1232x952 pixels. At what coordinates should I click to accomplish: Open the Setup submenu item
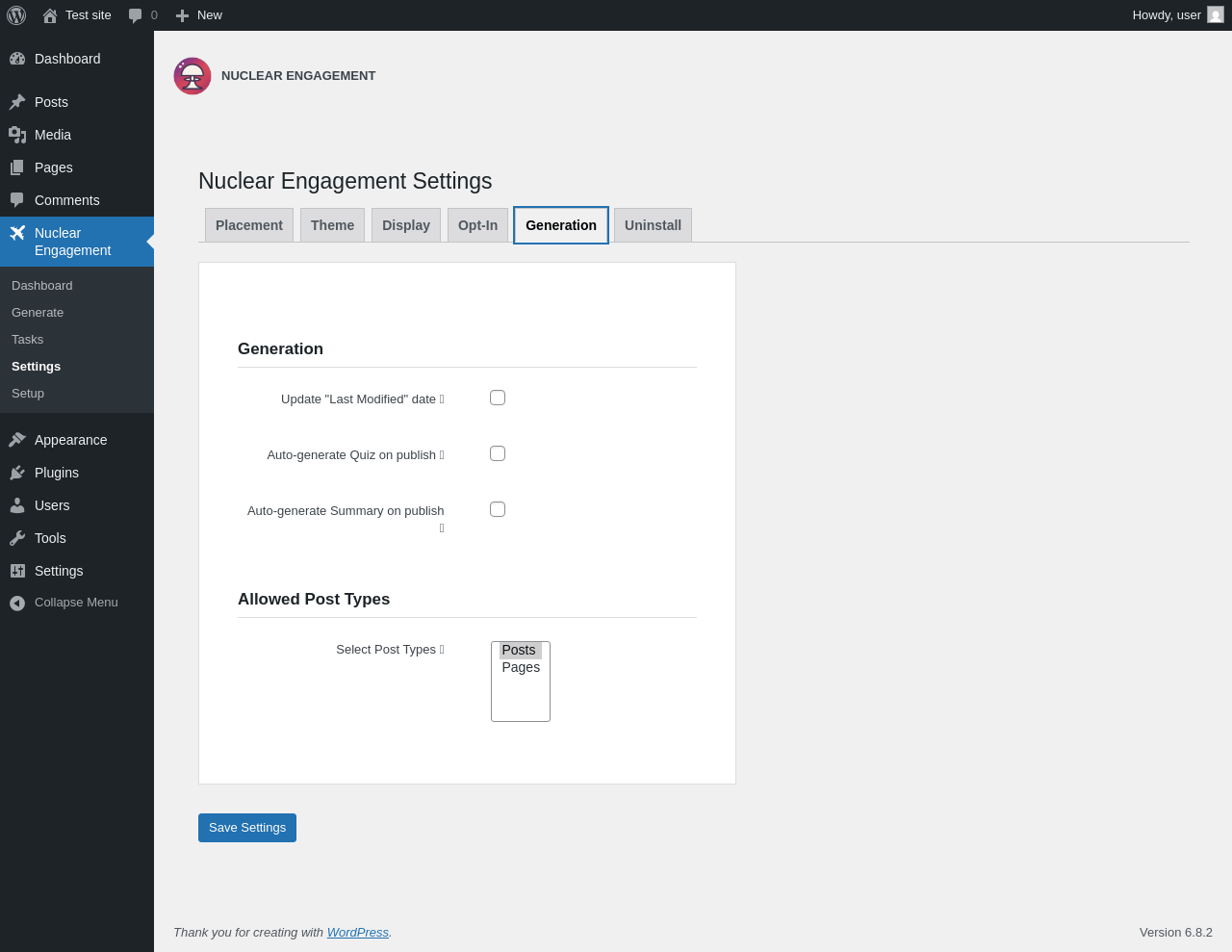[28, 394]
